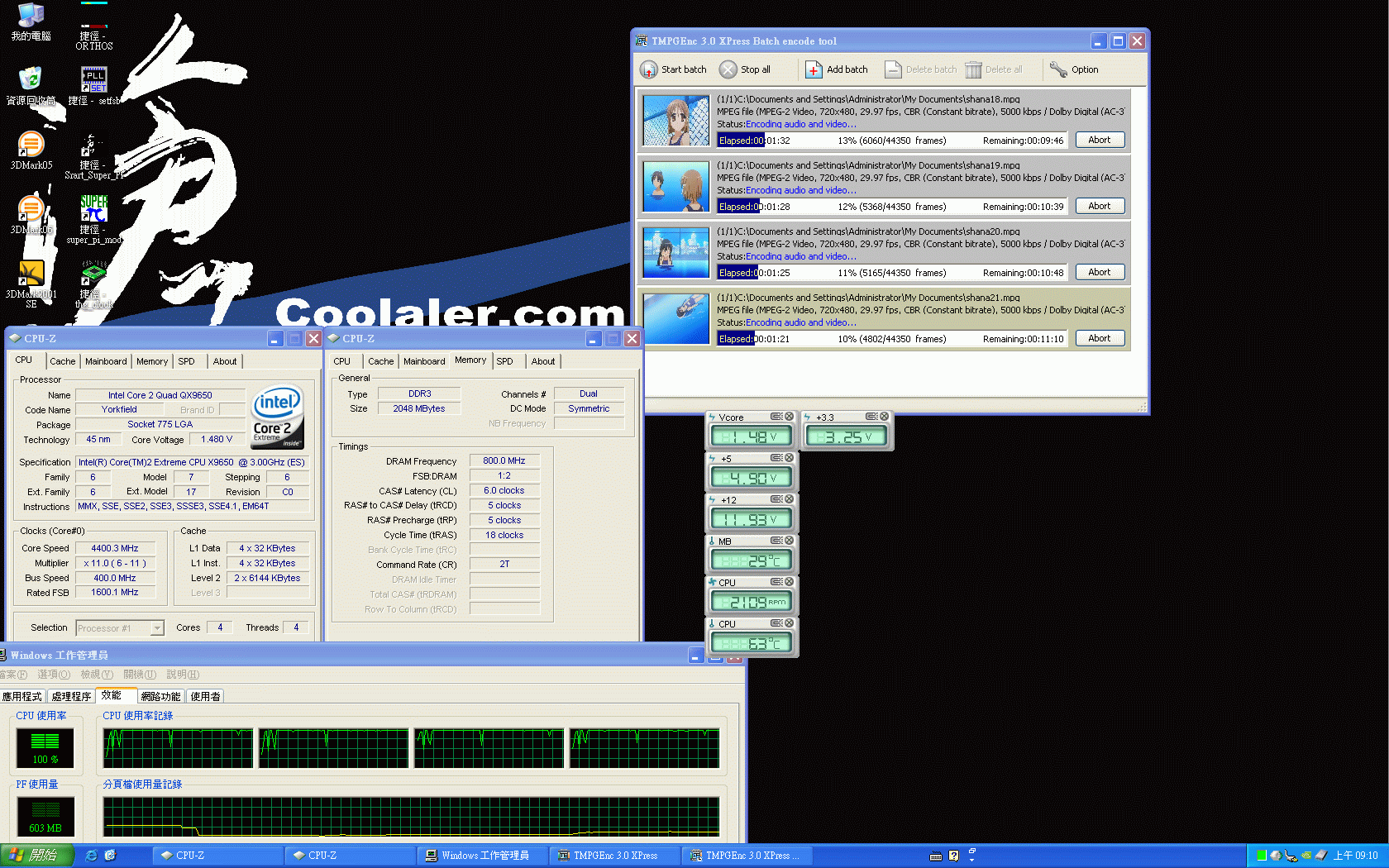Abort the shana20.mpg encoding job

point(1100,272)
